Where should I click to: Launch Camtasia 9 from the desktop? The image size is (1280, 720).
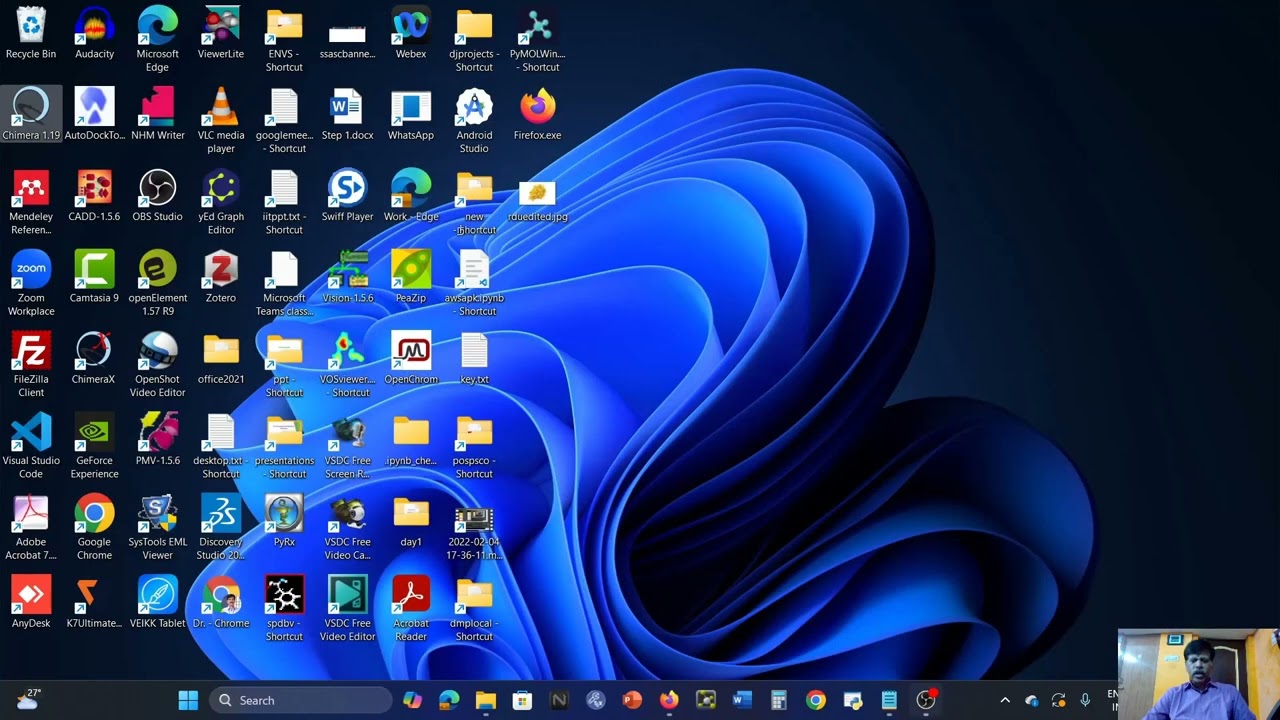94,277
